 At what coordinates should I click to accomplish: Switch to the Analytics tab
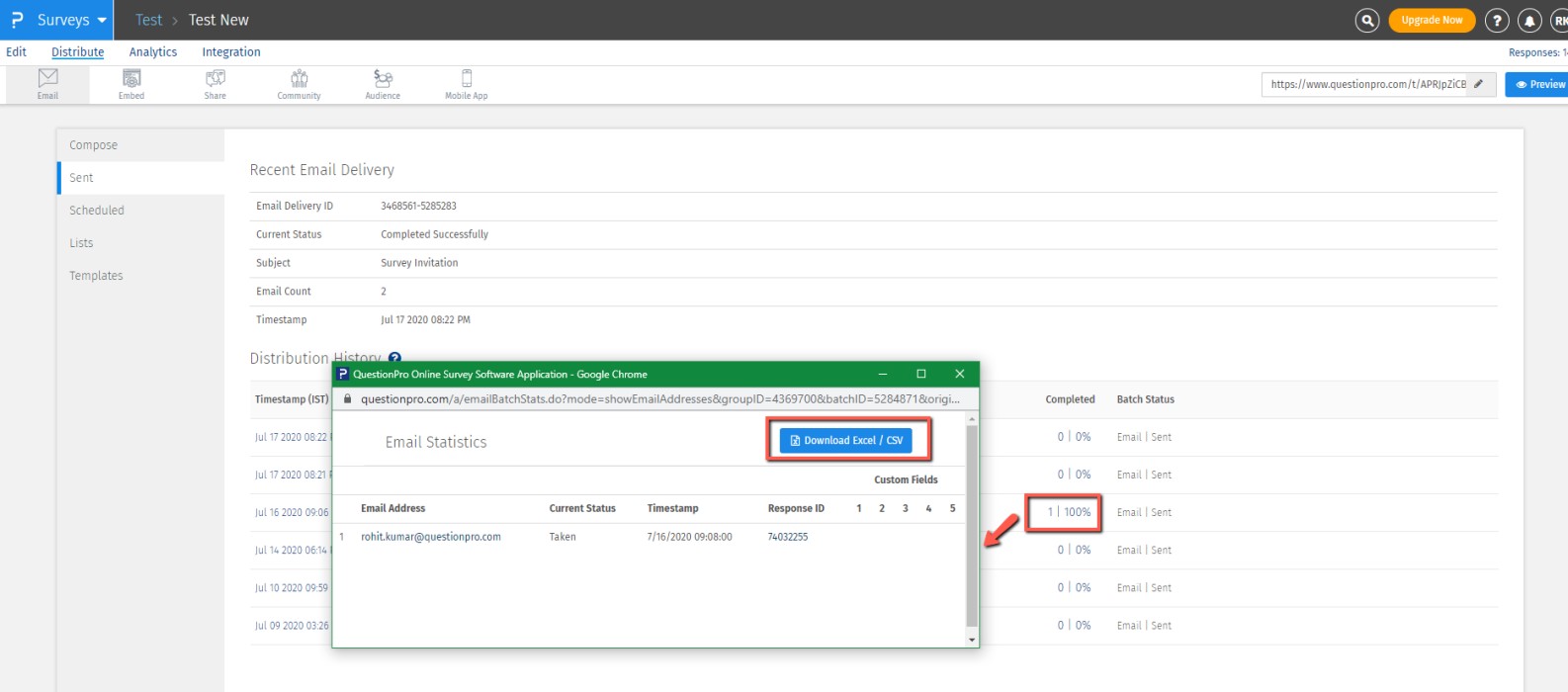[x=152, y=52]
